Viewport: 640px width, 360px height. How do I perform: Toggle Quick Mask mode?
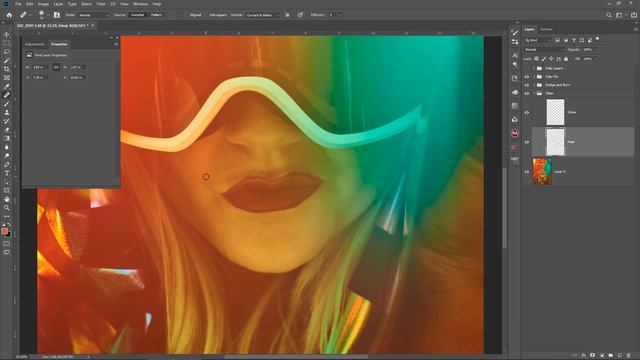(7, 244)
